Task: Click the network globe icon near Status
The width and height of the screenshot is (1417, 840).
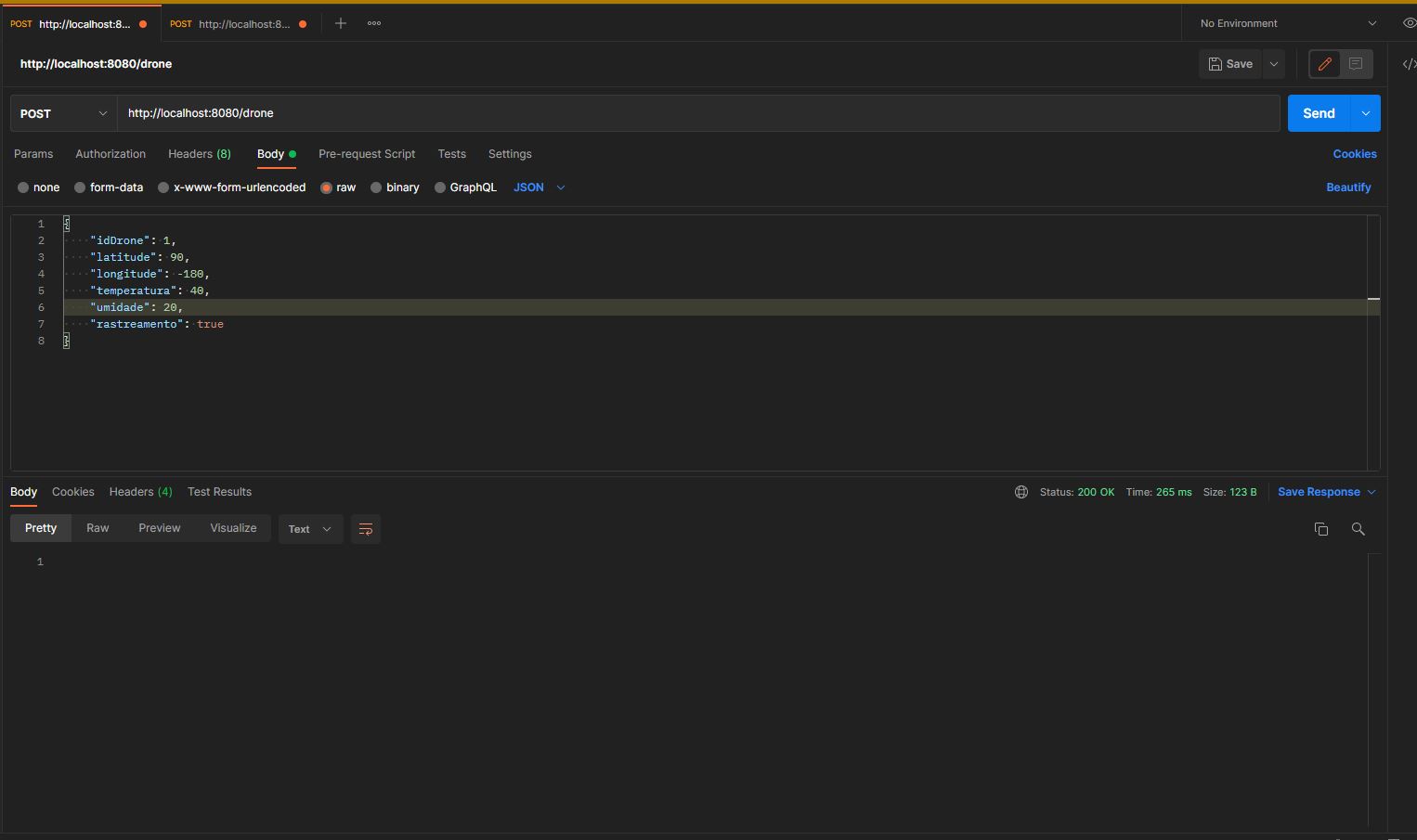Action: pyautogui.click(x=1021, y=492)
